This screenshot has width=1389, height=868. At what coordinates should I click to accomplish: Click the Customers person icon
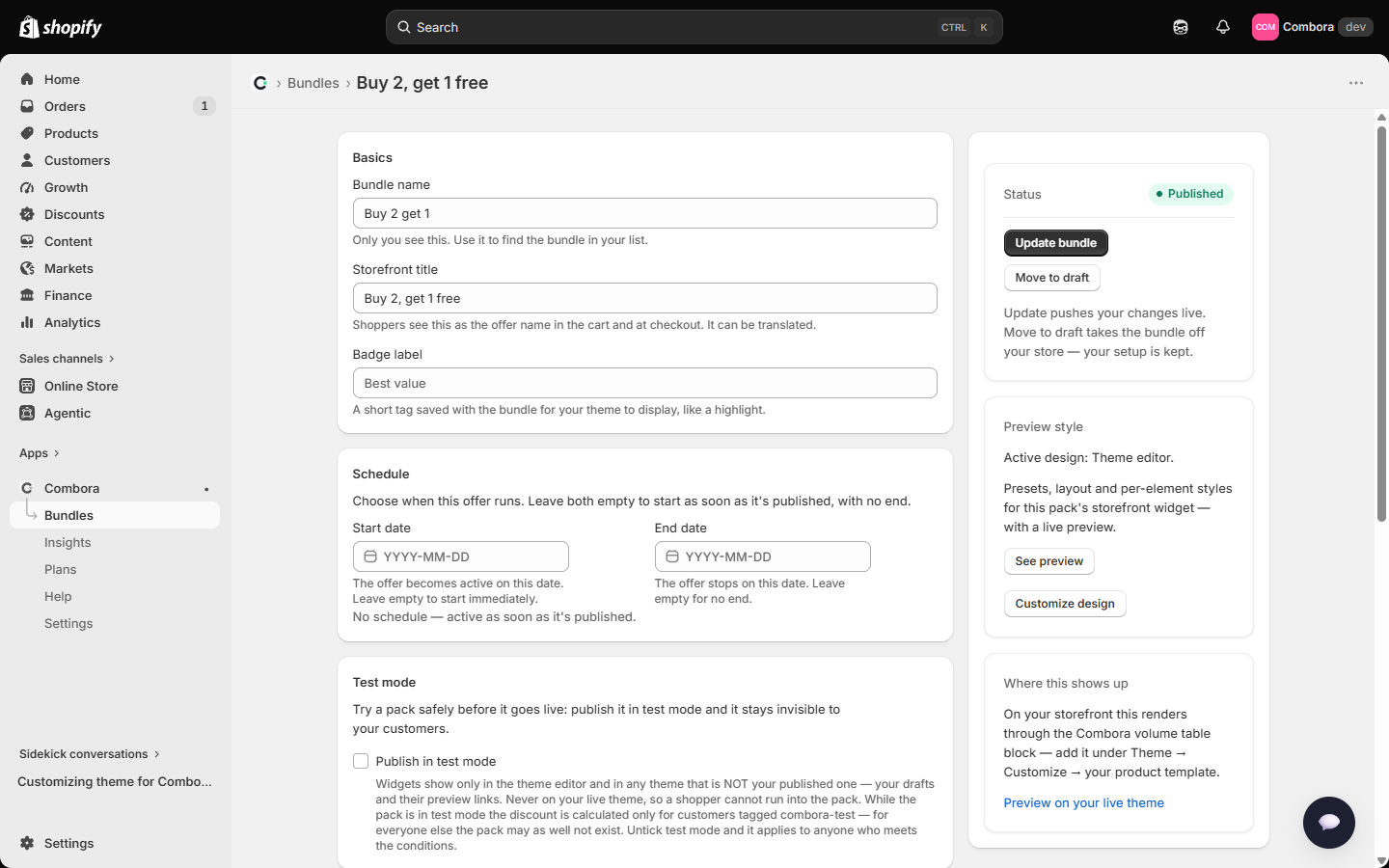click(27, 160)
